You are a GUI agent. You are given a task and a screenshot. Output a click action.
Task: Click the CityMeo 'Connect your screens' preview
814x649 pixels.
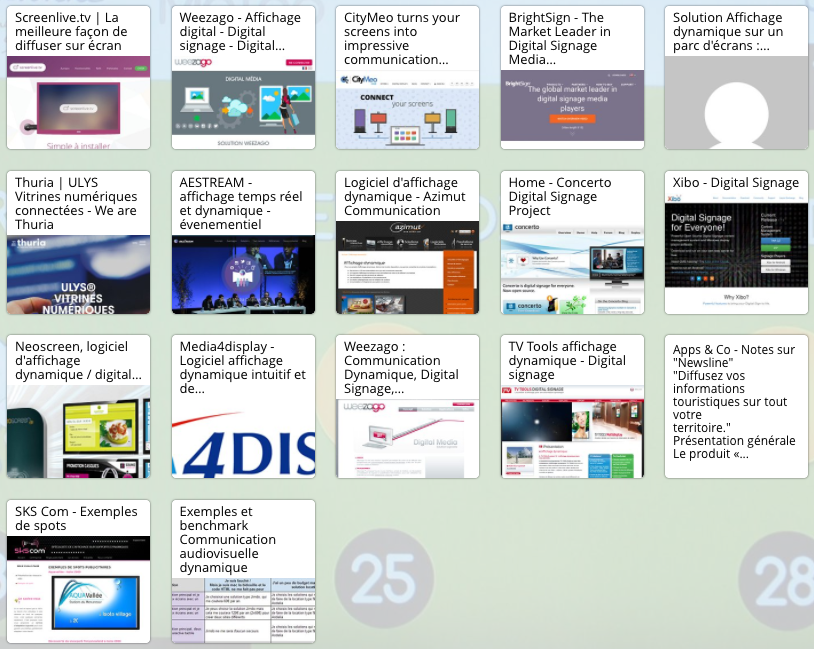(408, 110)
